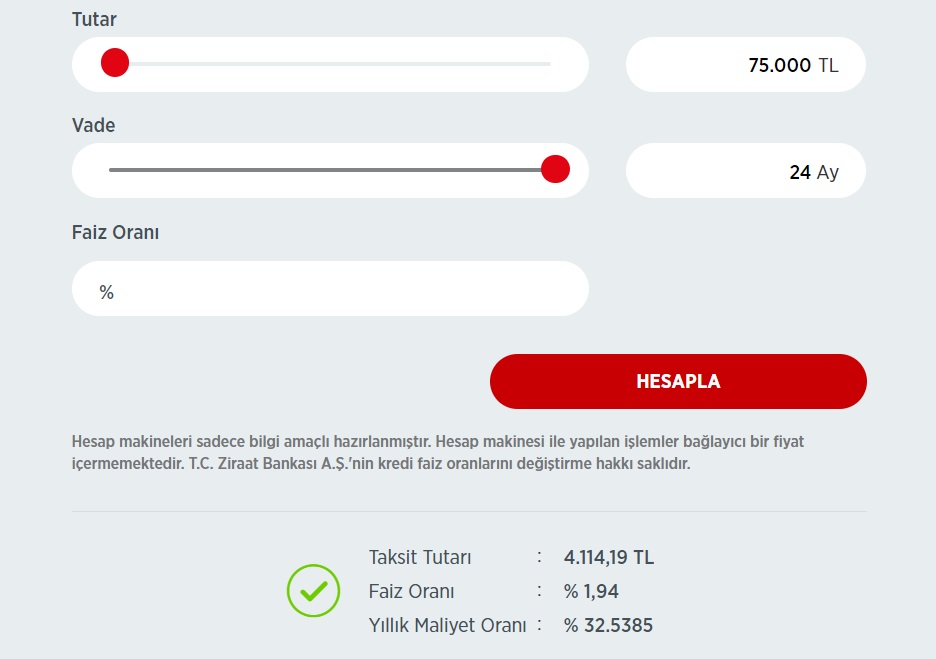This screenshot has width=936, height=659.
Task: Click the Faiz Oranı label above the input
Action: pos(115,232)
